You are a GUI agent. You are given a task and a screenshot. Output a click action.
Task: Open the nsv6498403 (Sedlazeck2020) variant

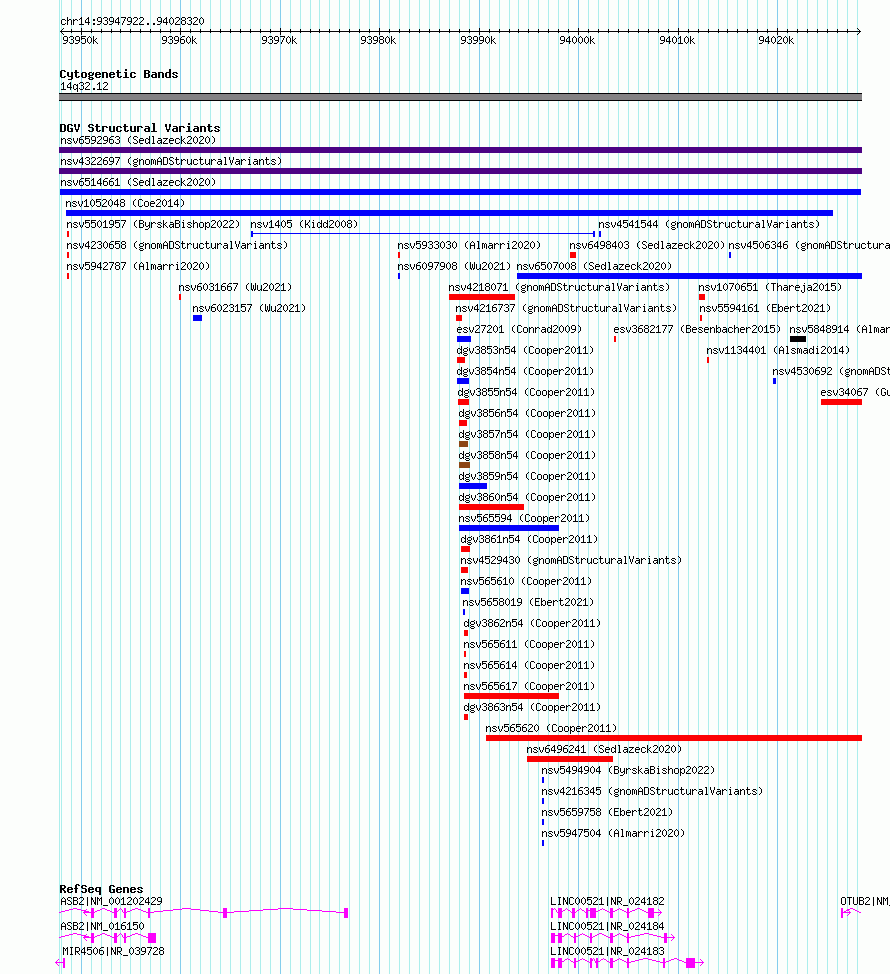tap(647, 245)
